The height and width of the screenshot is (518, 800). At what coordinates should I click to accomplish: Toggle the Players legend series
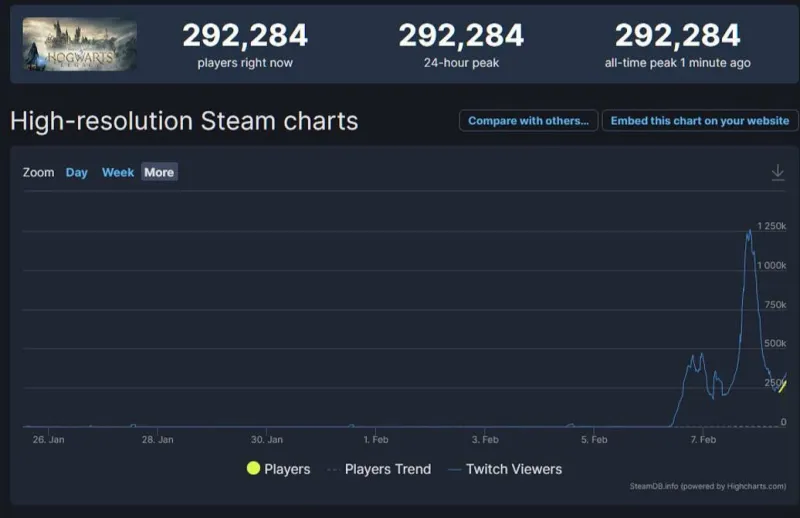tap(288, 469)
